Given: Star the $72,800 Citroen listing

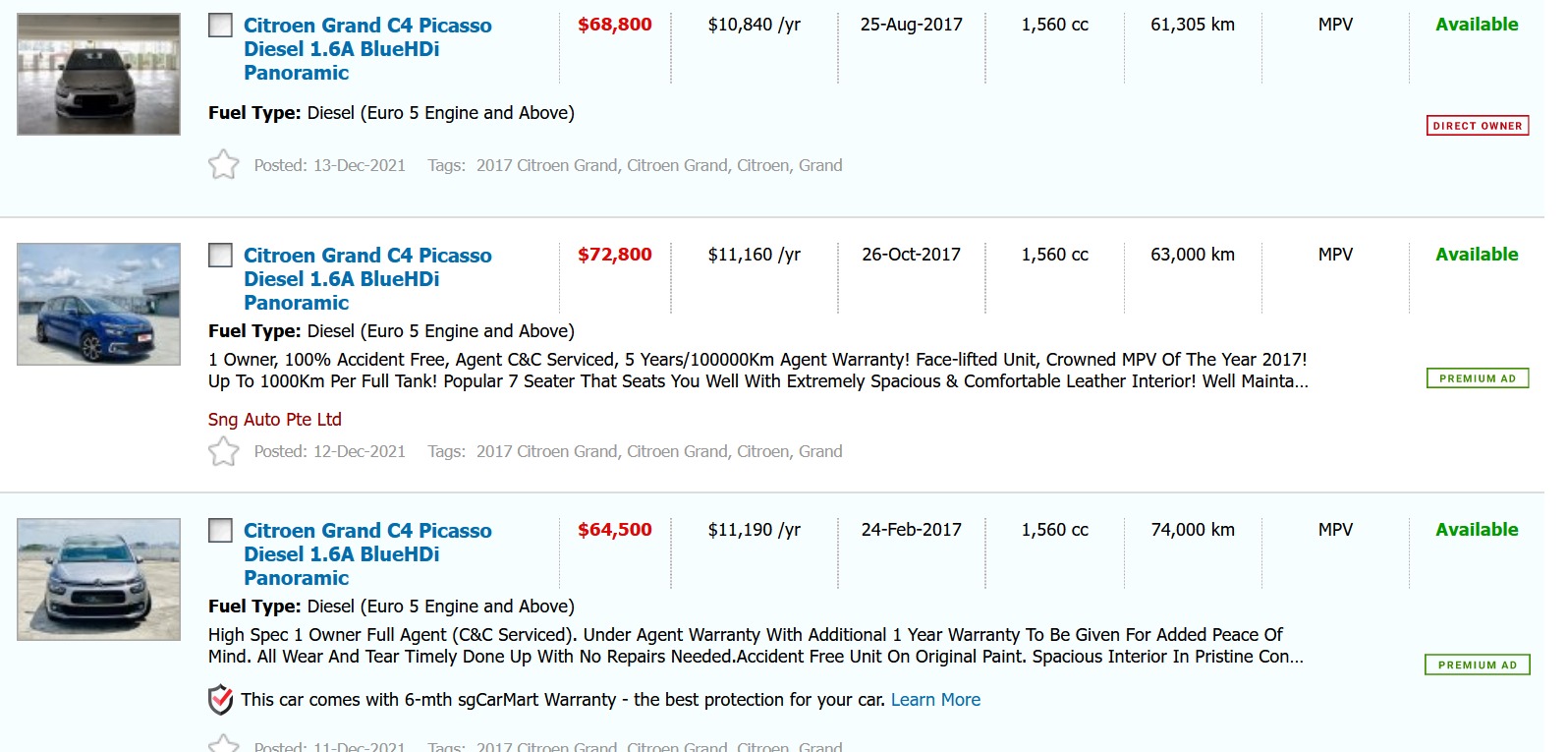Looking at the screenshot, I should [x=223, y=451].
